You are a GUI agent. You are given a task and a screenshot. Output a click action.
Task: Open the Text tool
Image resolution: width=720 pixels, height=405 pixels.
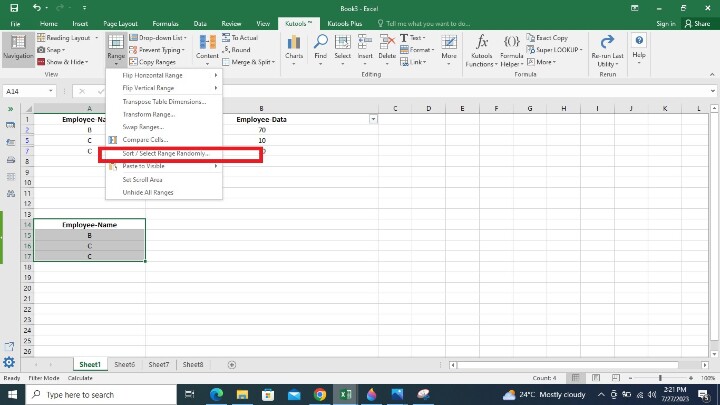[413, 38]
